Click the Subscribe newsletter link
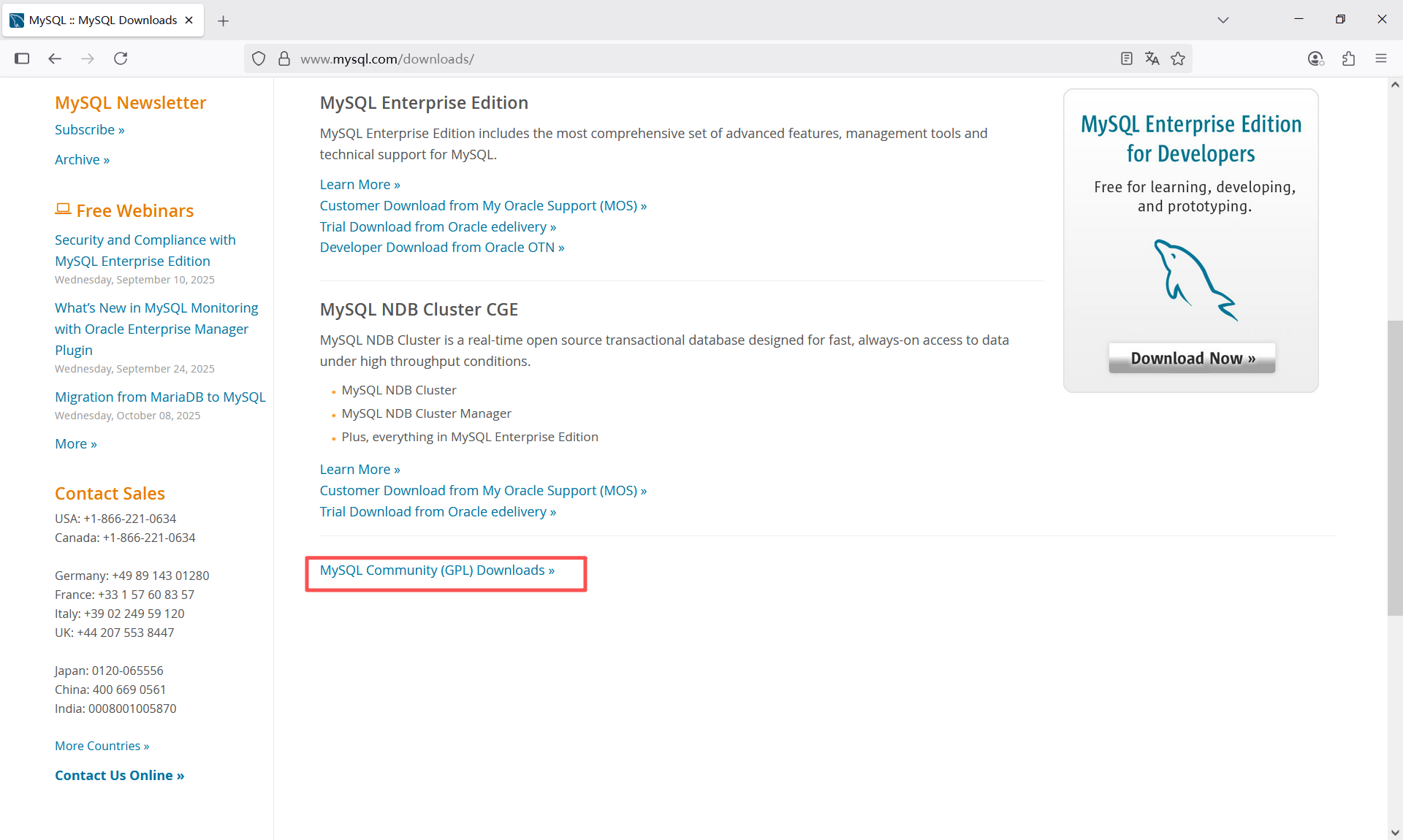The width and height of the screenshot is (1403, 840). click(89, 129)
